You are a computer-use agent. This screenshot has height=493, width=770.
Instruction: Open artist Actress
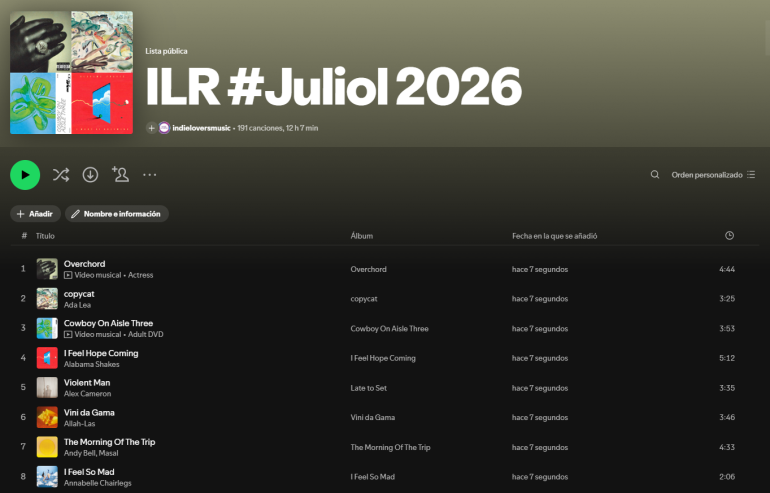tap(140, 275)
